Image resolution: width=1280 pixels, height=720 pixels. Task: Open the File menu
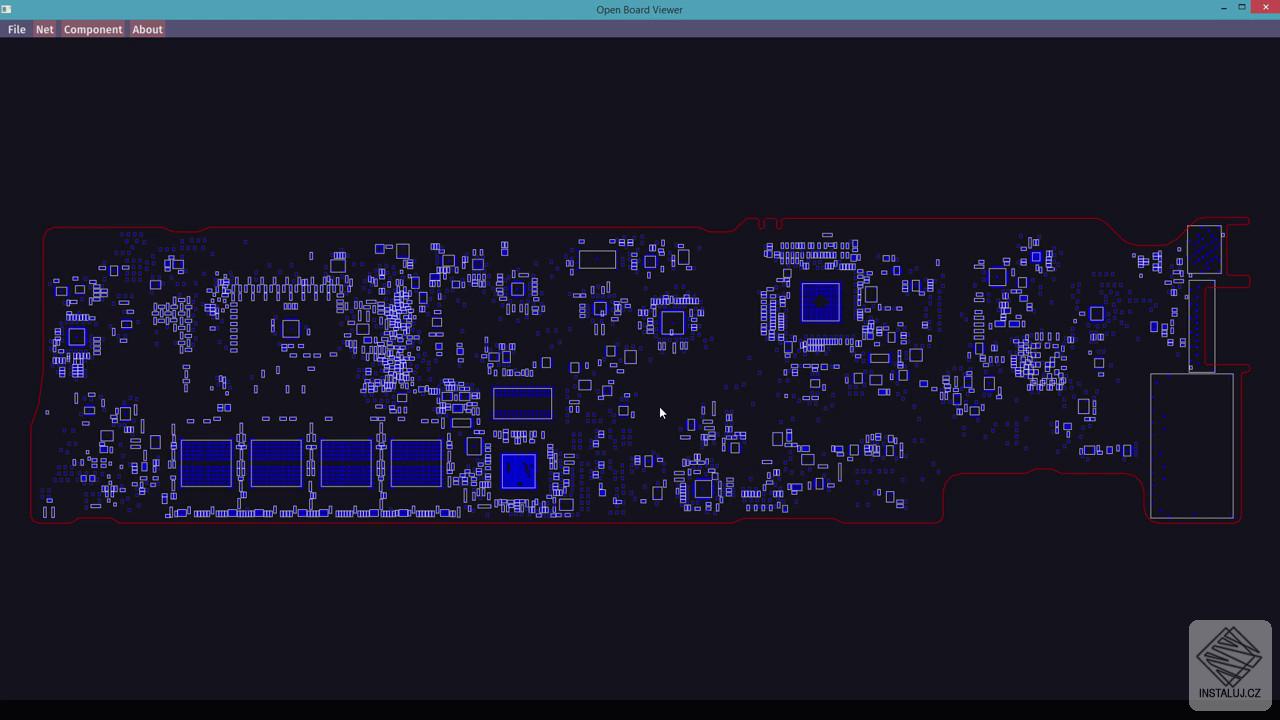coord(16,29)
